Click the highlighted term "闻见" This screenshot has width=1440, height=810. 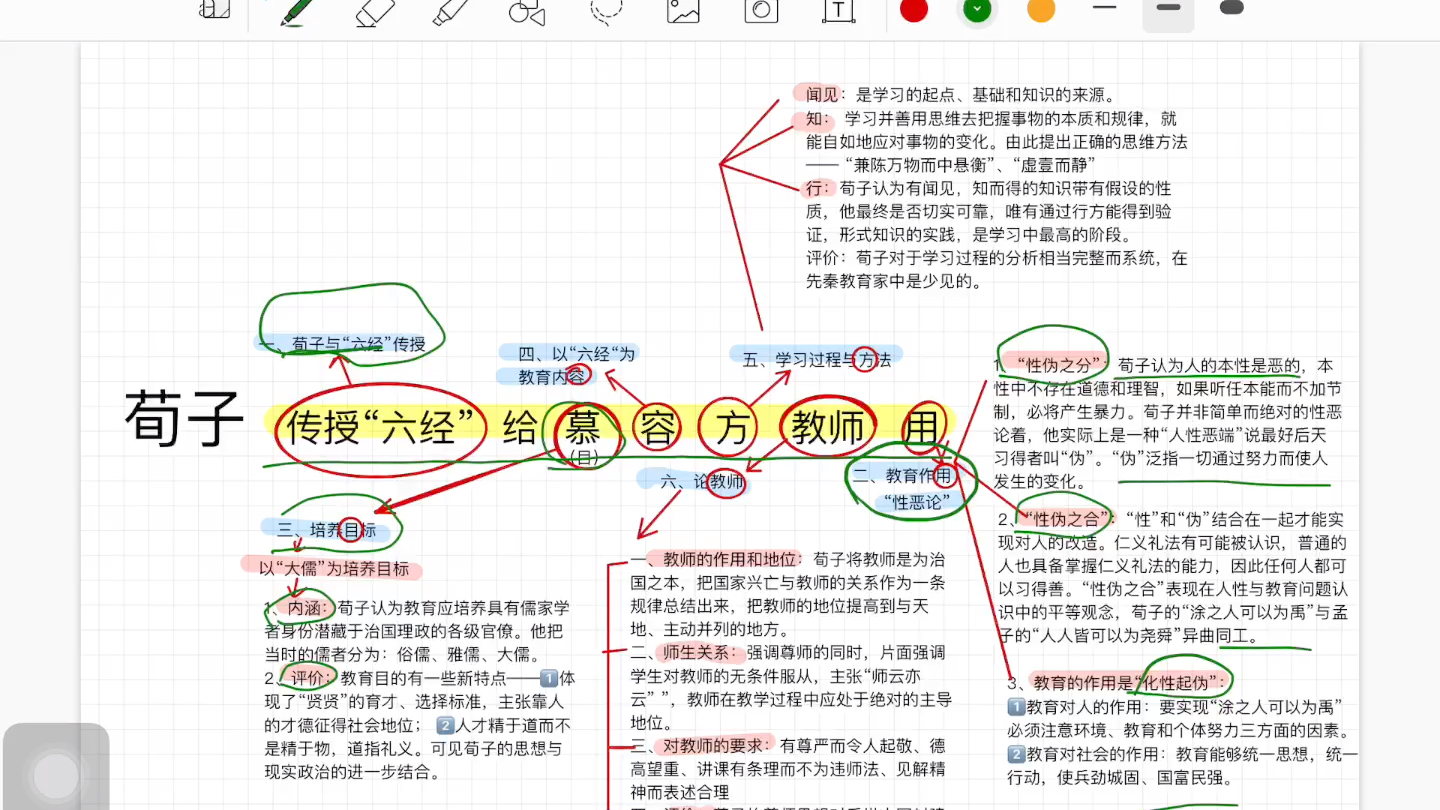tap(824, 94)
